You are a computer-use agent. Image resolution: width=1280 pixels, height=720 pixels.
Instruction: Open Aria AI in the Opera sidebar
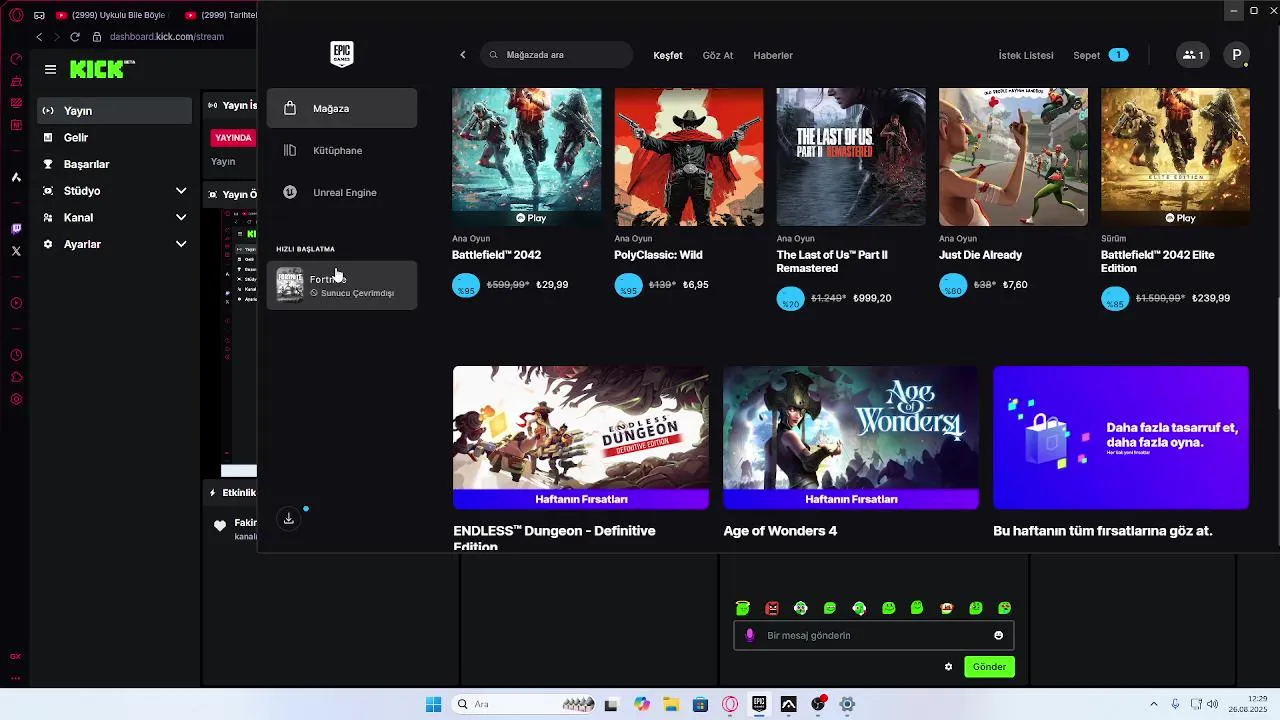coord(16,177)
